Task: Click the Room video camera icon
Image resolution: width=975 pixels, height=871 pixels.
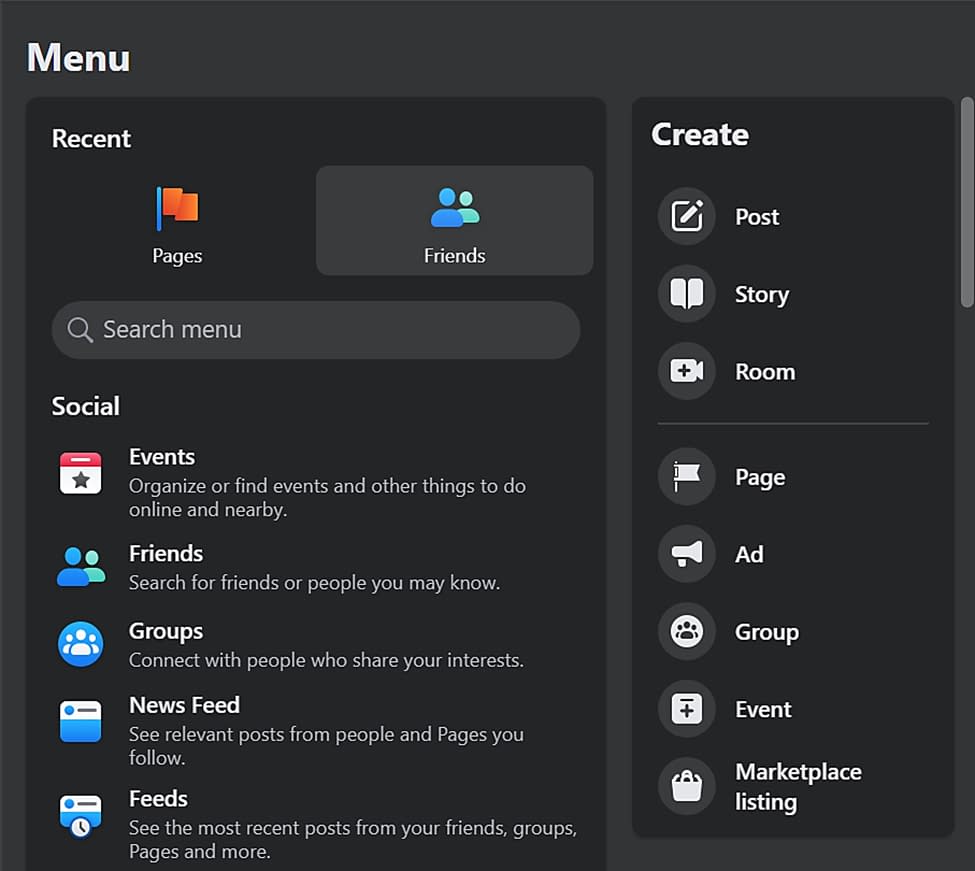Action: coord(687,371)
